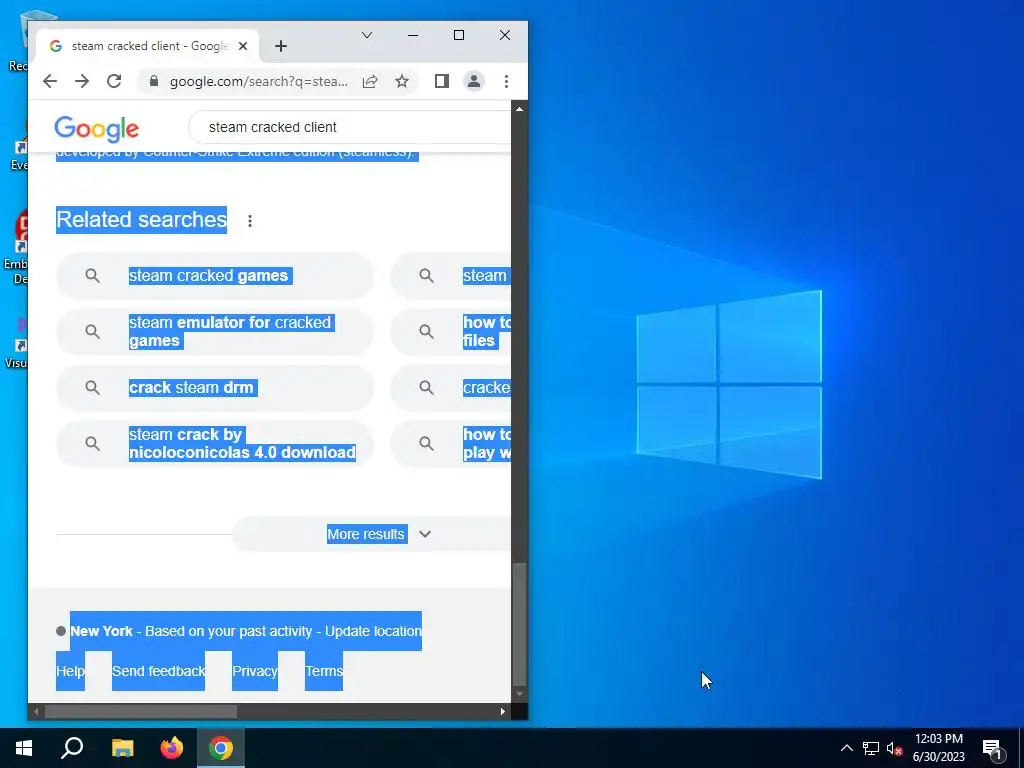Open Chrome's side panel icon
1024x768 pixels.
[x=441, y=81]
